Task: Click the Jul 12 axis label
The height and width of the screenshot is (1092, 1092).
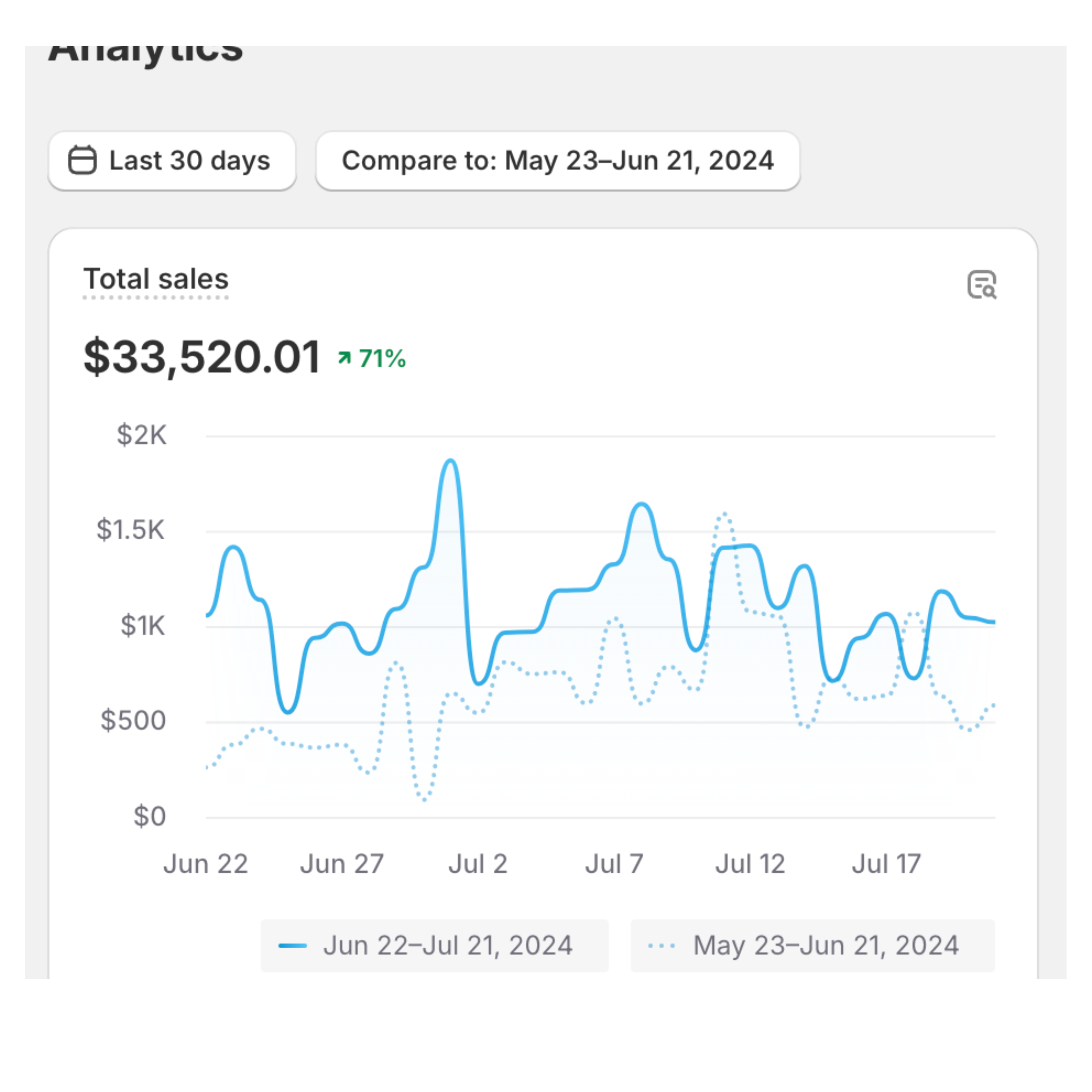Action: click(750, 864)
